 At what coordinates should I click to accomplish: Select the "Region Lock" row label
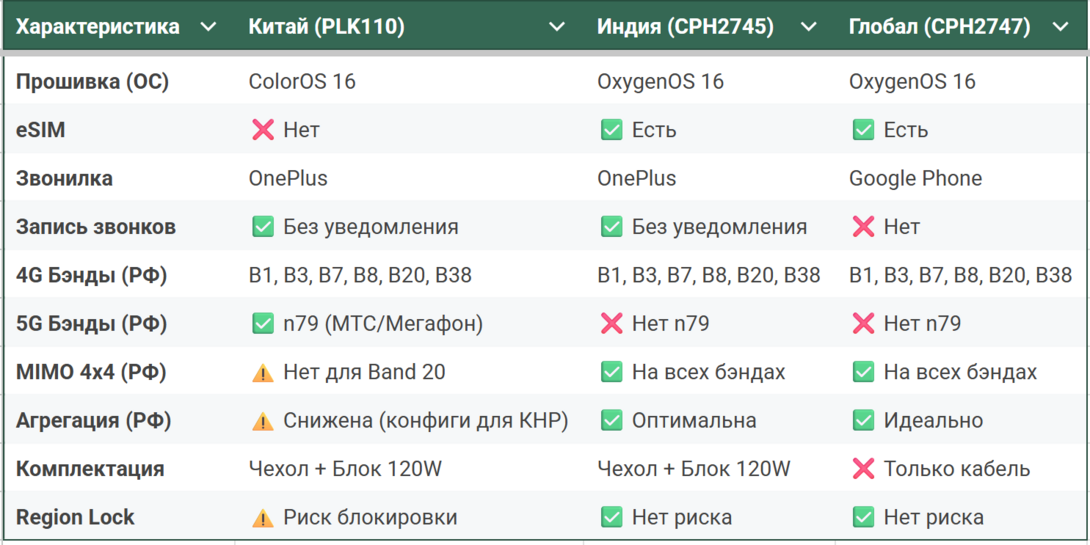point(75,518)
